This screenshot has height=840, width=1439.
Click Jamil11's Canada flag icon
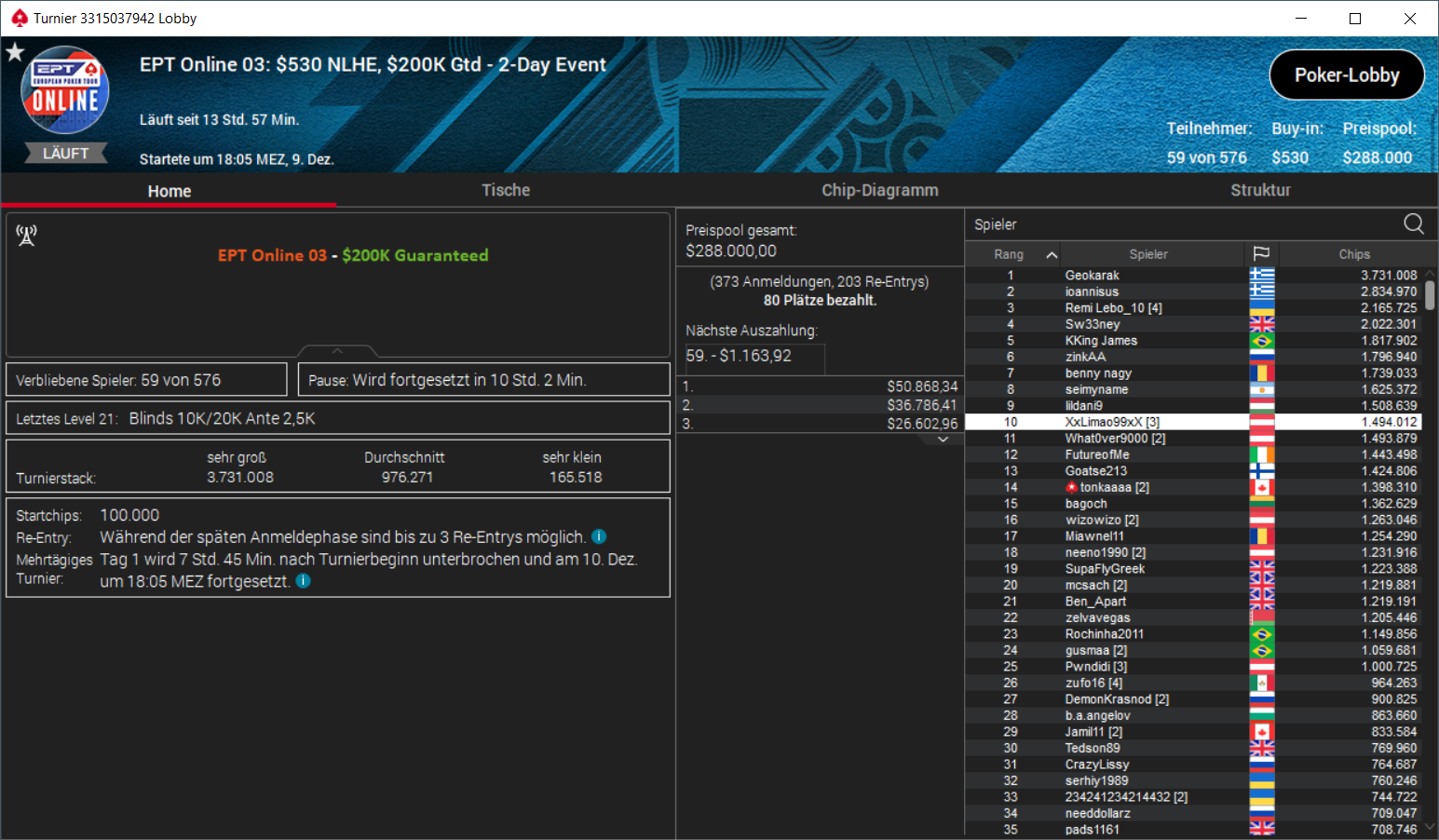[1262, 731]
